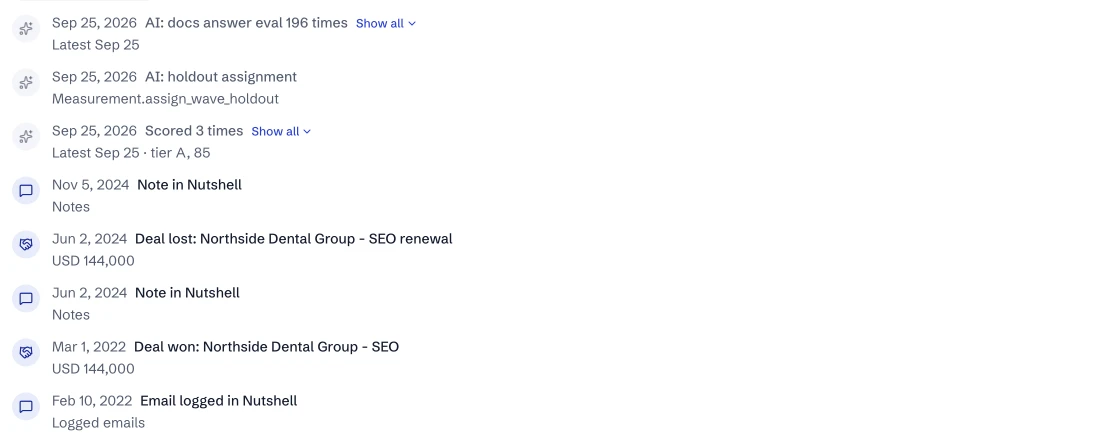Click the AI sparkle icon beside holdout assignment

tap(26, 83)
